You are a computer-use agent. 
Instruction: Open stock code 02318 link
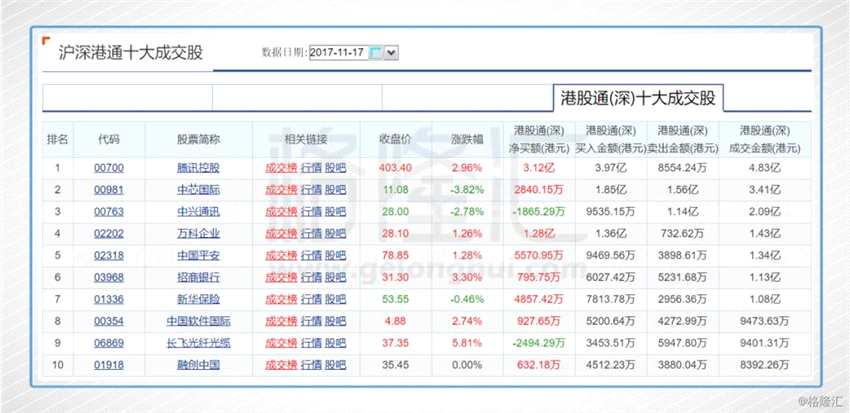pos(109,255)
